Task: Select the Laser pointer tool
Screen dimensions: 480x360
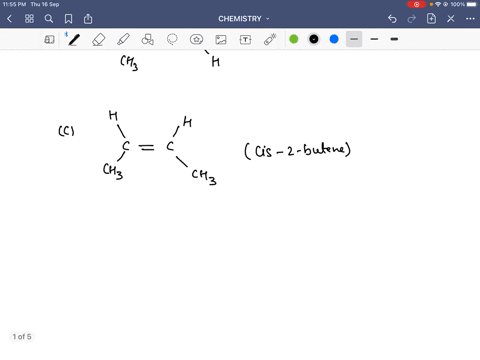Action: pyautogui.click(x=270, y=39)
